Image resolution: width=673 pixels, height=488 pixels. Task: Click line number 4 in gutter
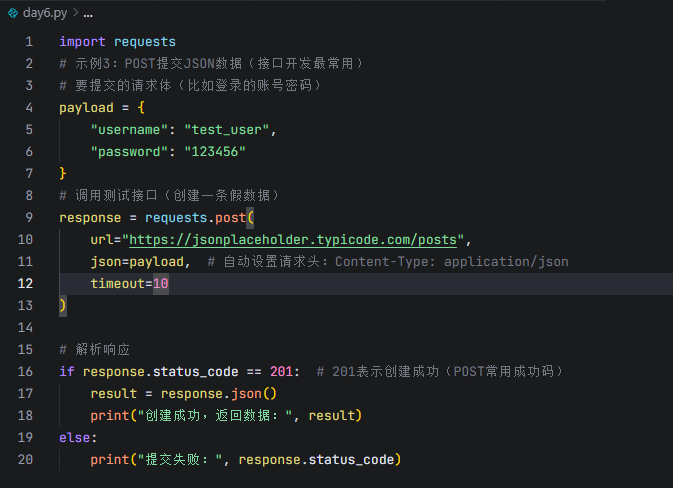point(29,108)
